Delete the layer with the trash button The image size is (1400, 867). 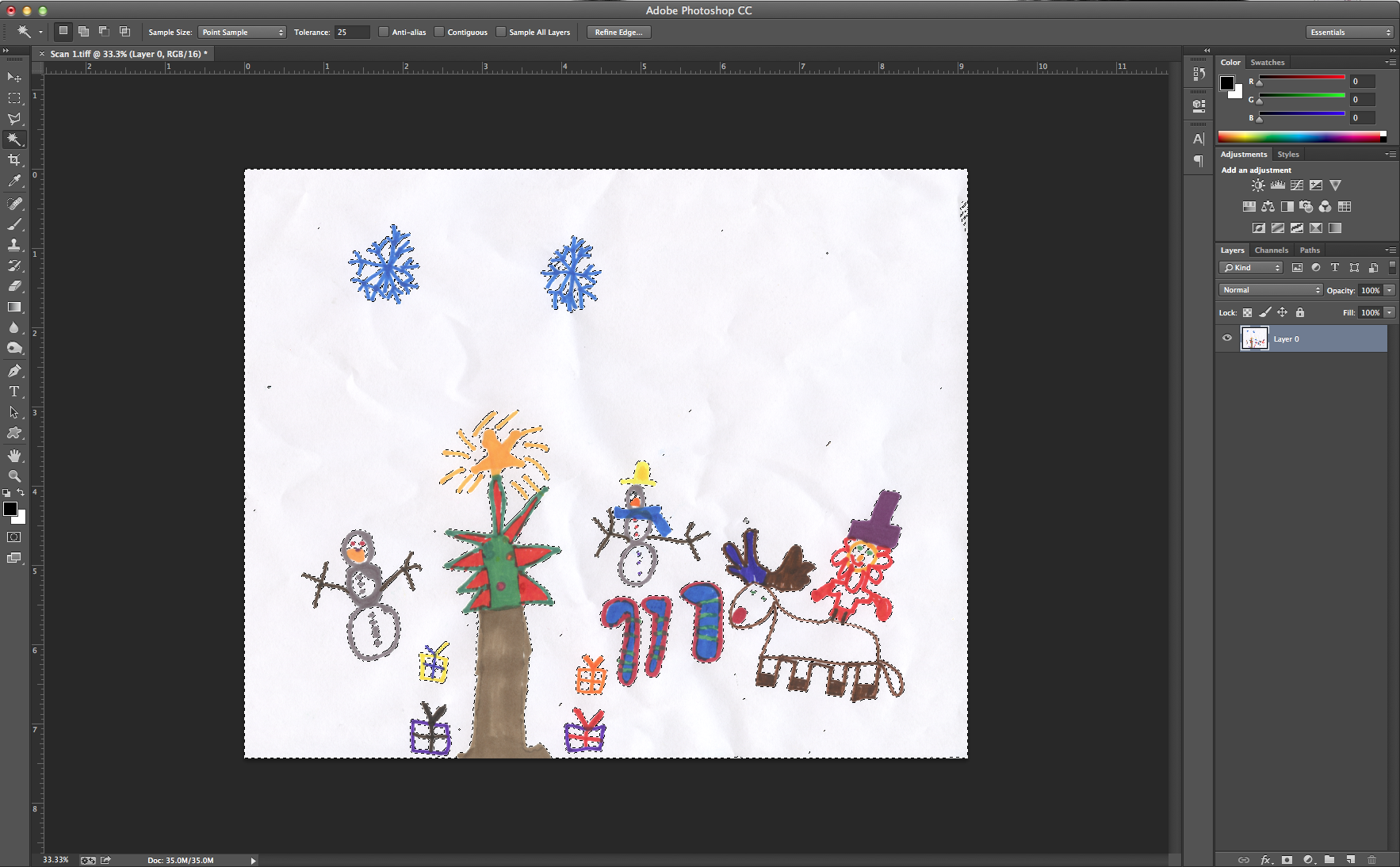pyautogui.click(x=1372, y=860)
